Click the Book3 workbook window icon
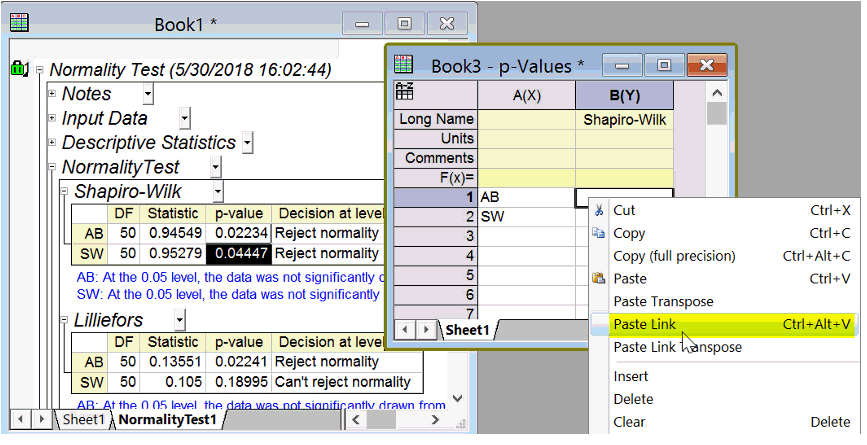 403,64
